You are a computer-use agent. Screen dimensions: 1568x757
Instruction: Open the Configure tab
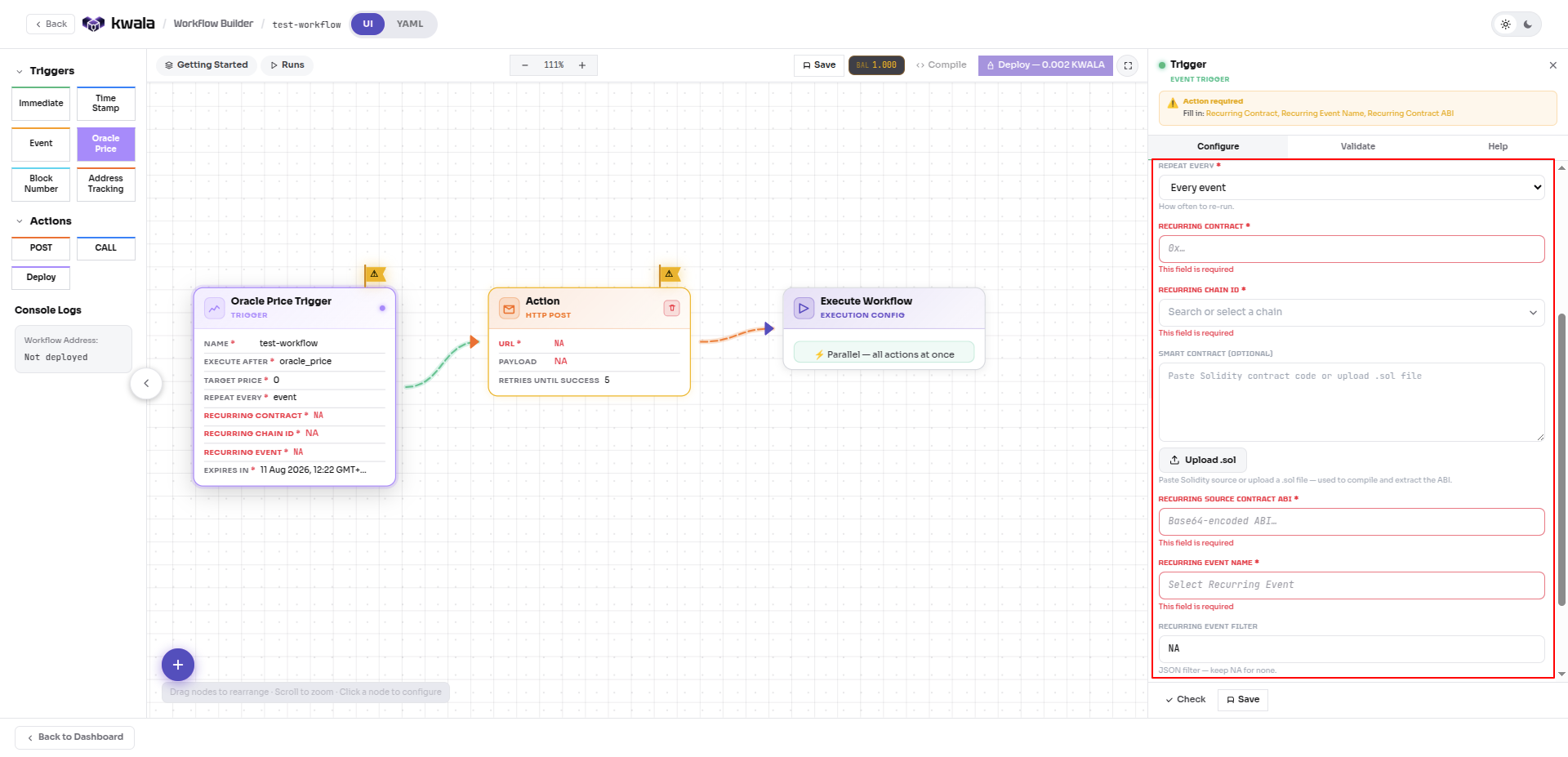(1218, 147)
